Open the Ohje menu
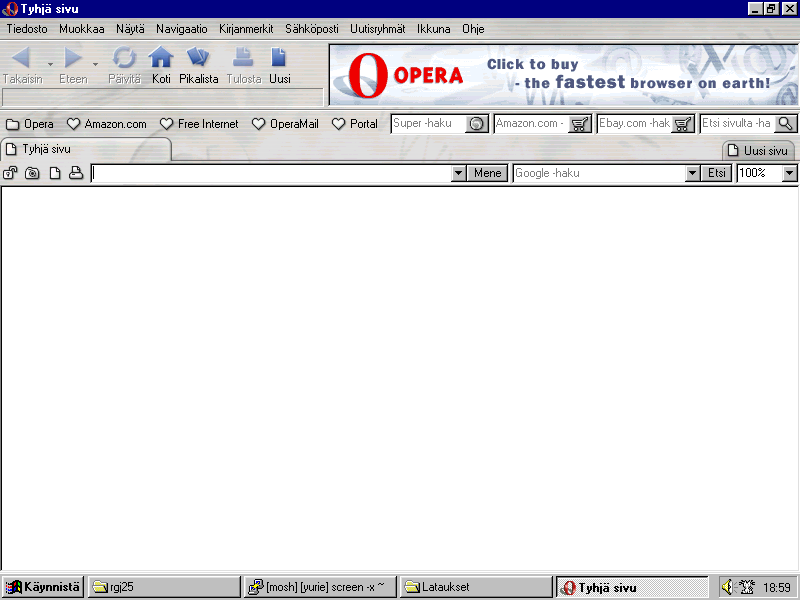The image size is (800, 600). (473, 29)
